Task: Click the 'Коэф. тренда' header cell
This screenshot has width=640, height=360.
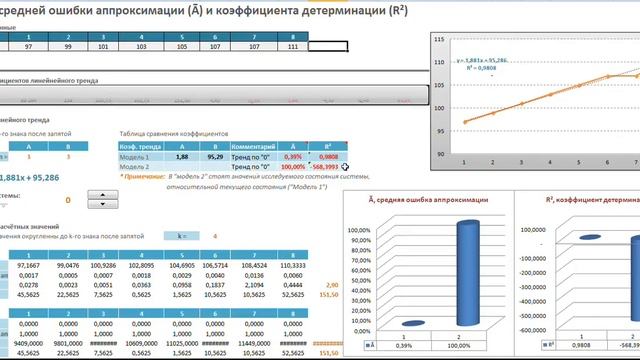Action: (x=141, y=147)
